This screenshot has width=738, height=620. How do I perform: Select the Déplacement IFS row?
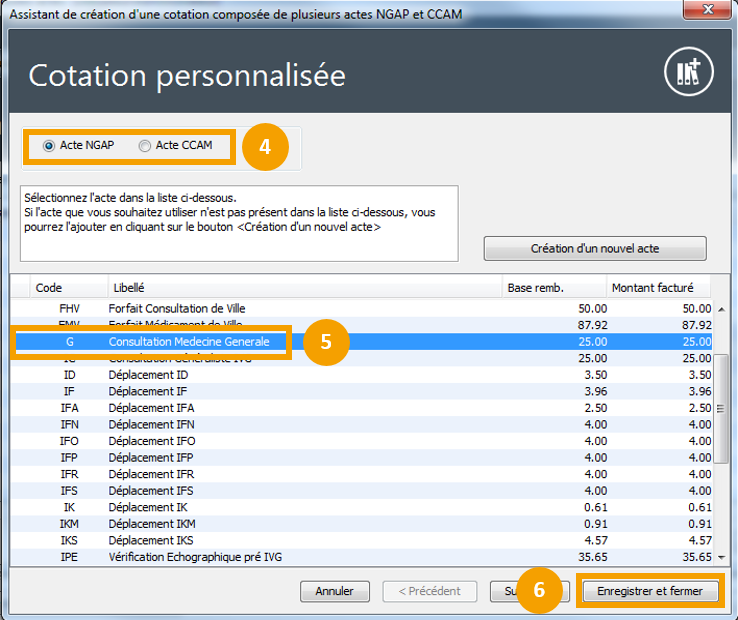click(361, 491)
